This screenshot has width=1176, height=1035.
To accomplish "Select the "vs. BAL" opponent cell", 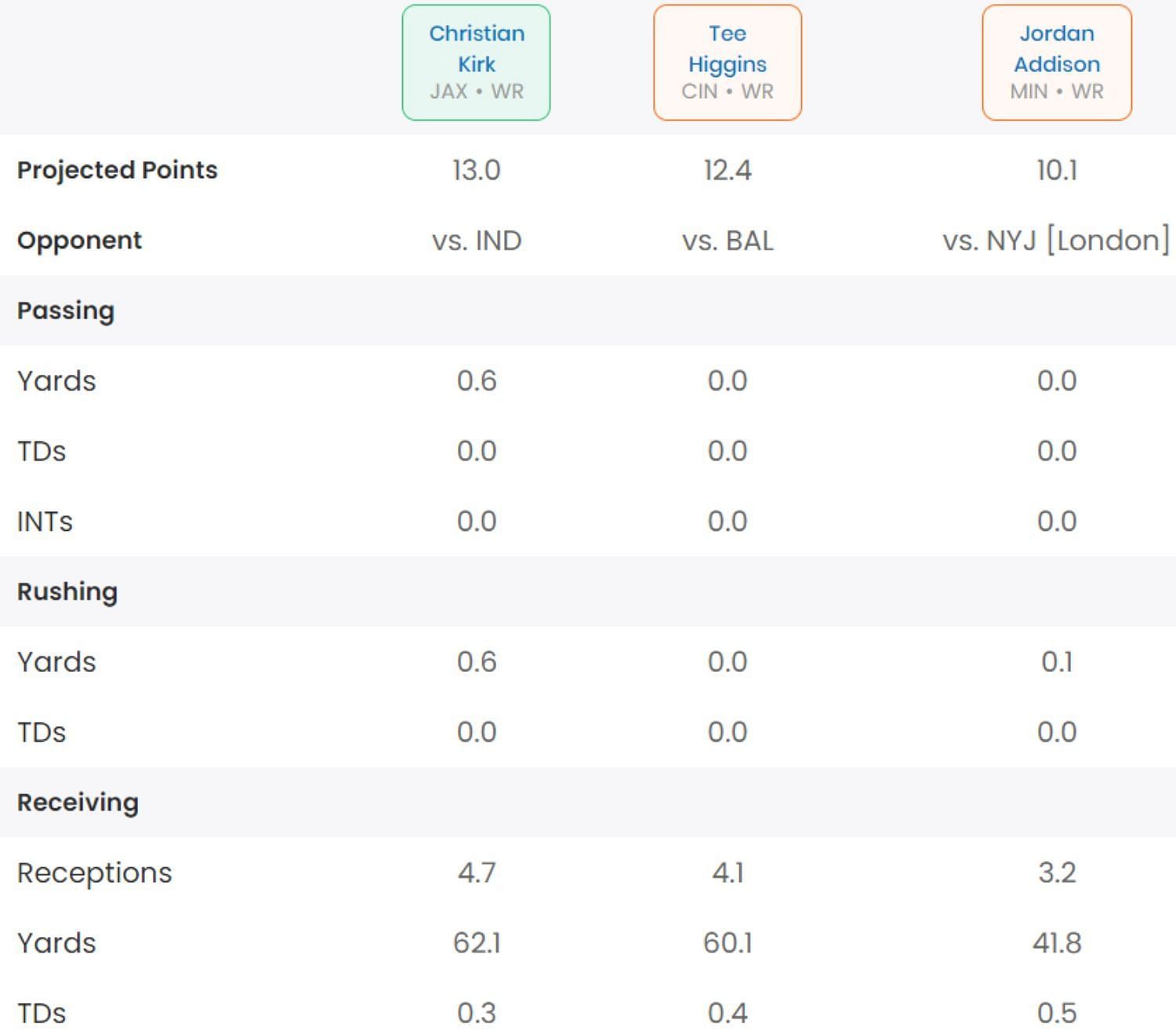I will 727,241.
